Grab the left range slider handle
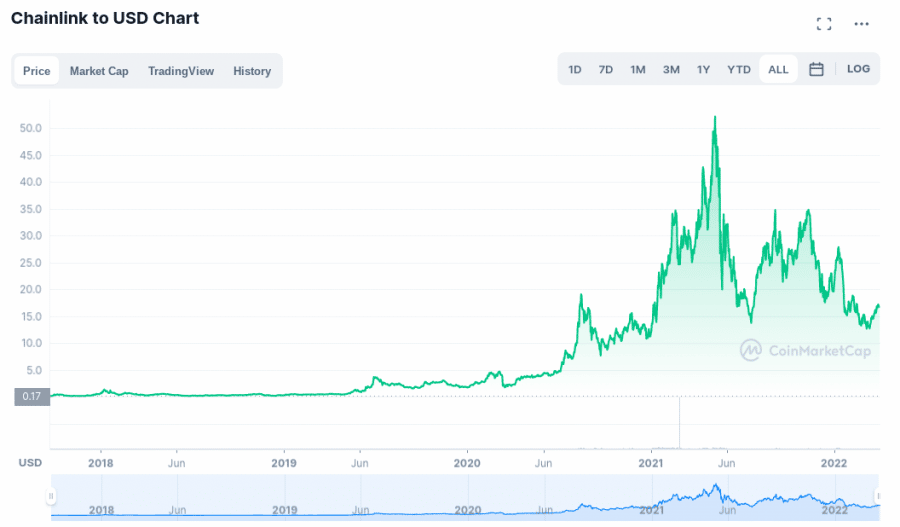 pyautogui.click(x=51, y=496)
